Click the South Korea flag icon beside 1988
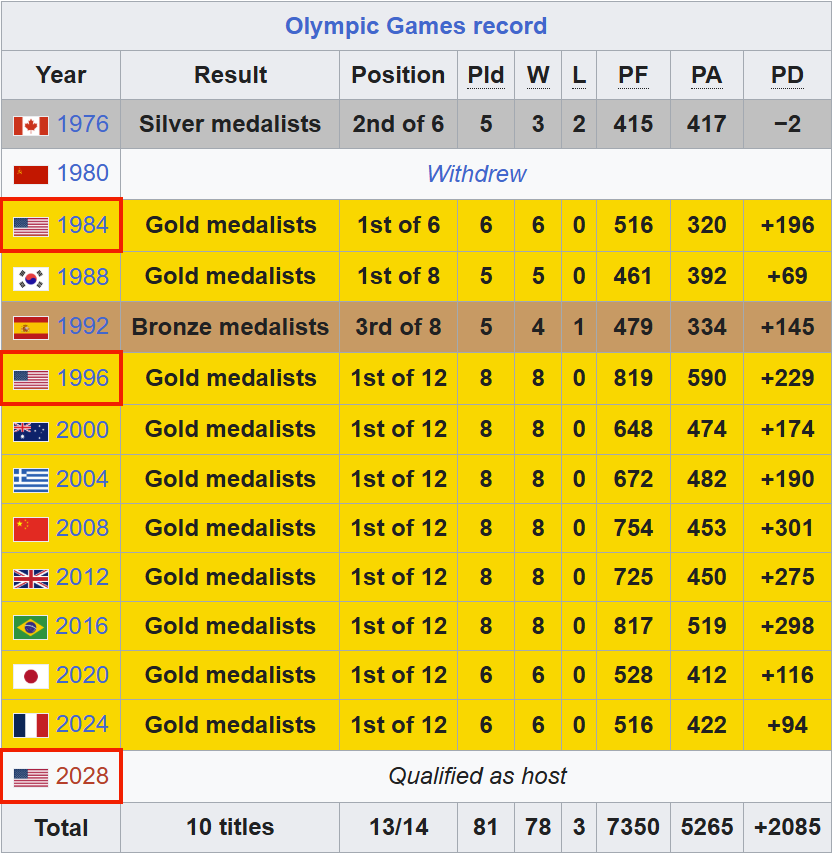The height and width of the screenshot is (855, 834). [x=31, y=278]
